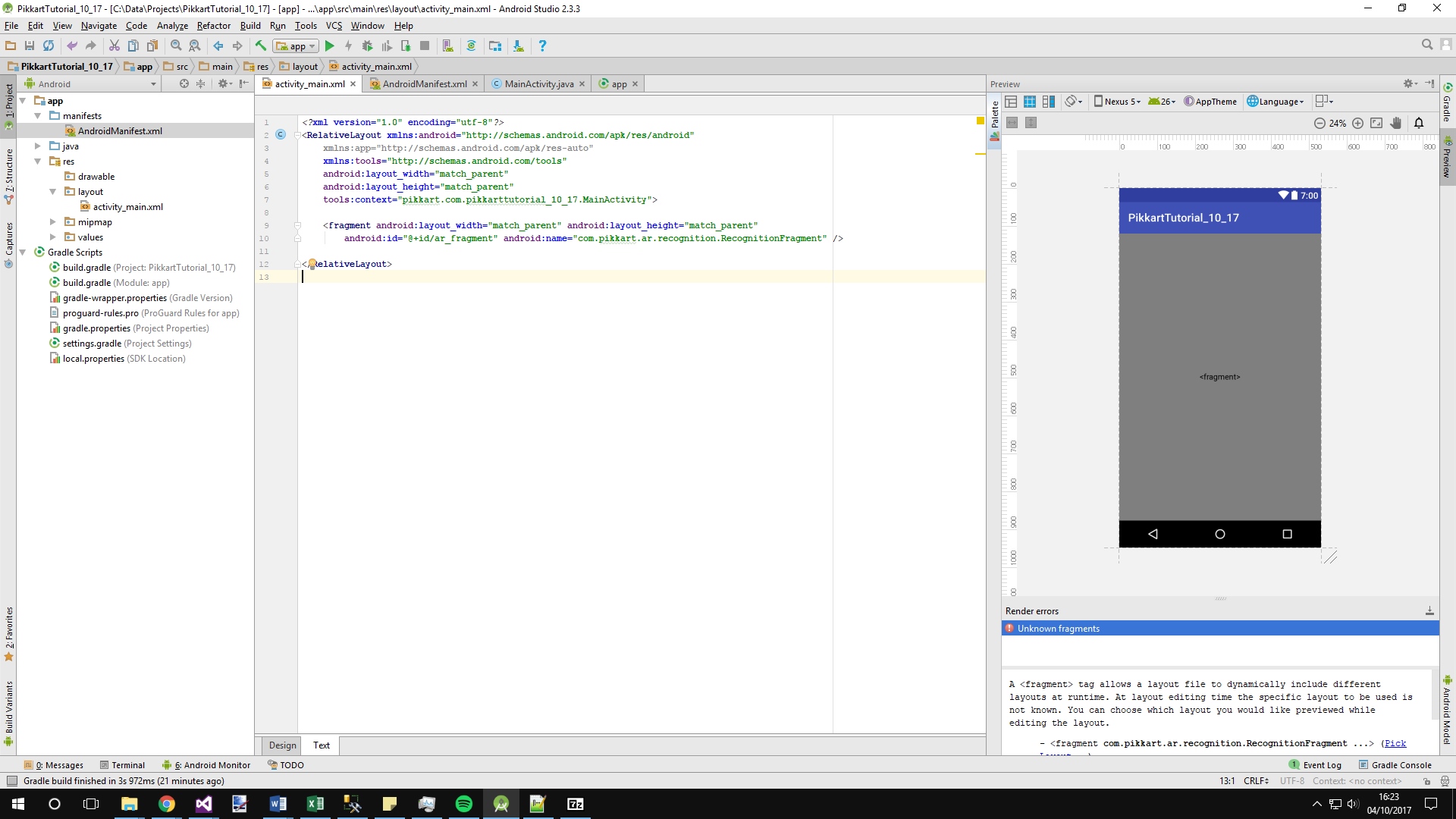This screenshot has width=1456, height=819.
Task: Toggle the Build Variants tool window button
Action: (x=9, y=713)
